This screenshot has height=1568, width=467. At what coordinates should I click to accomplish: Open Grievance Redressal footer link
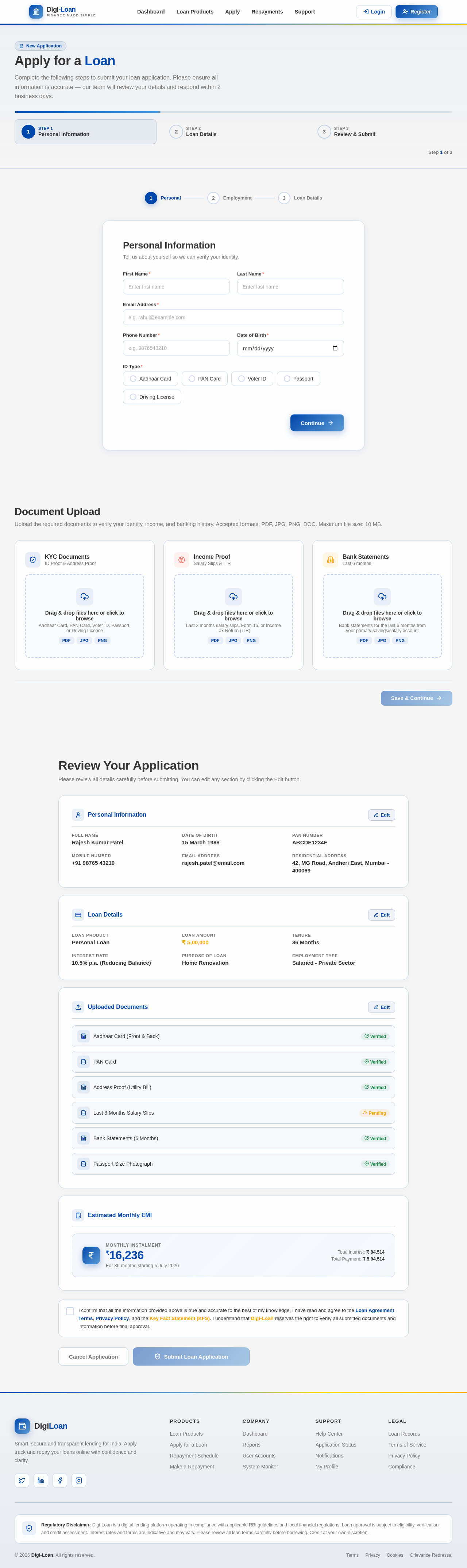(431, 1555)
